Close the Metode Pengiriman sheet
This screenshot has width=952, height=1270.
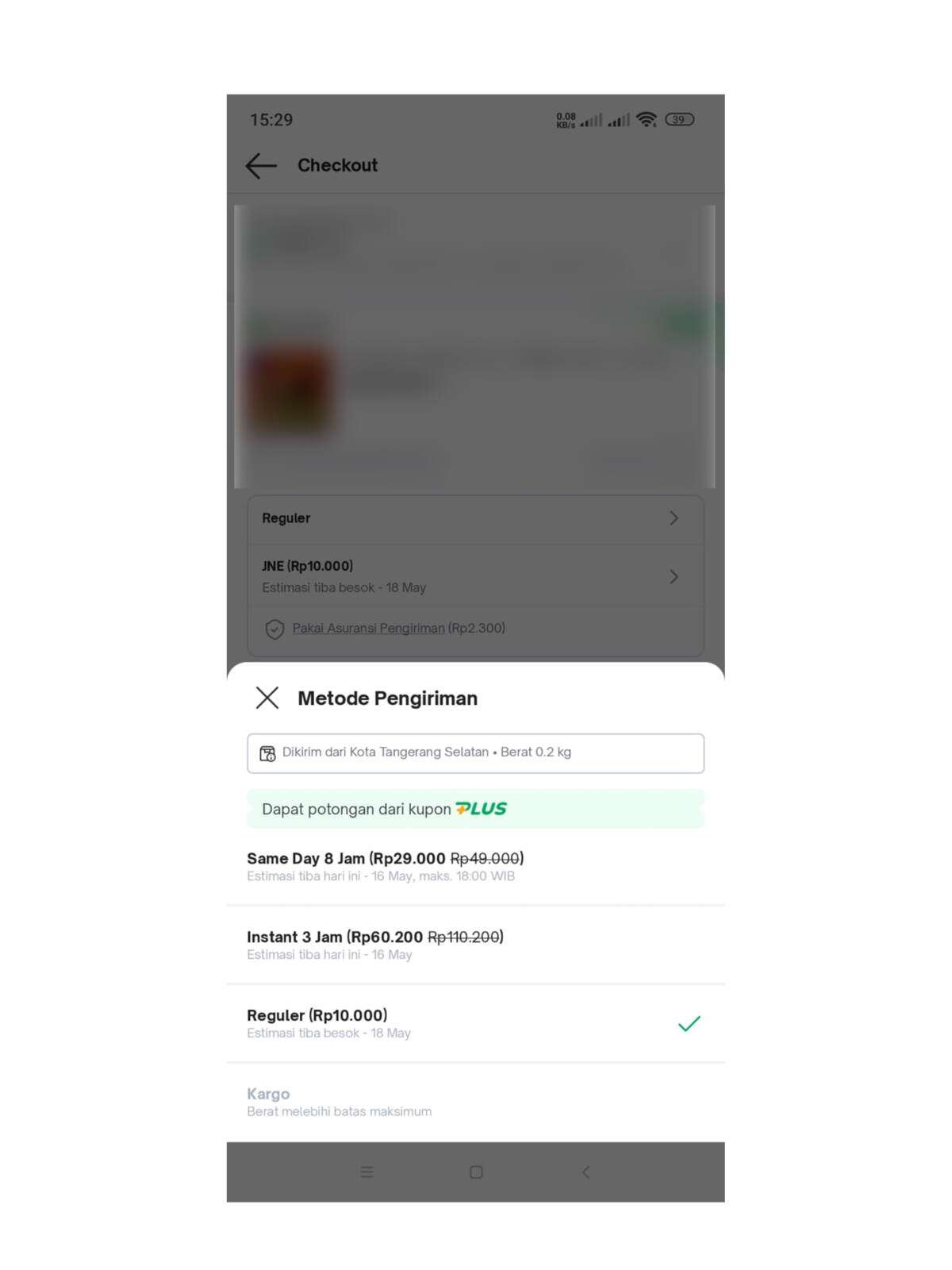267,698
